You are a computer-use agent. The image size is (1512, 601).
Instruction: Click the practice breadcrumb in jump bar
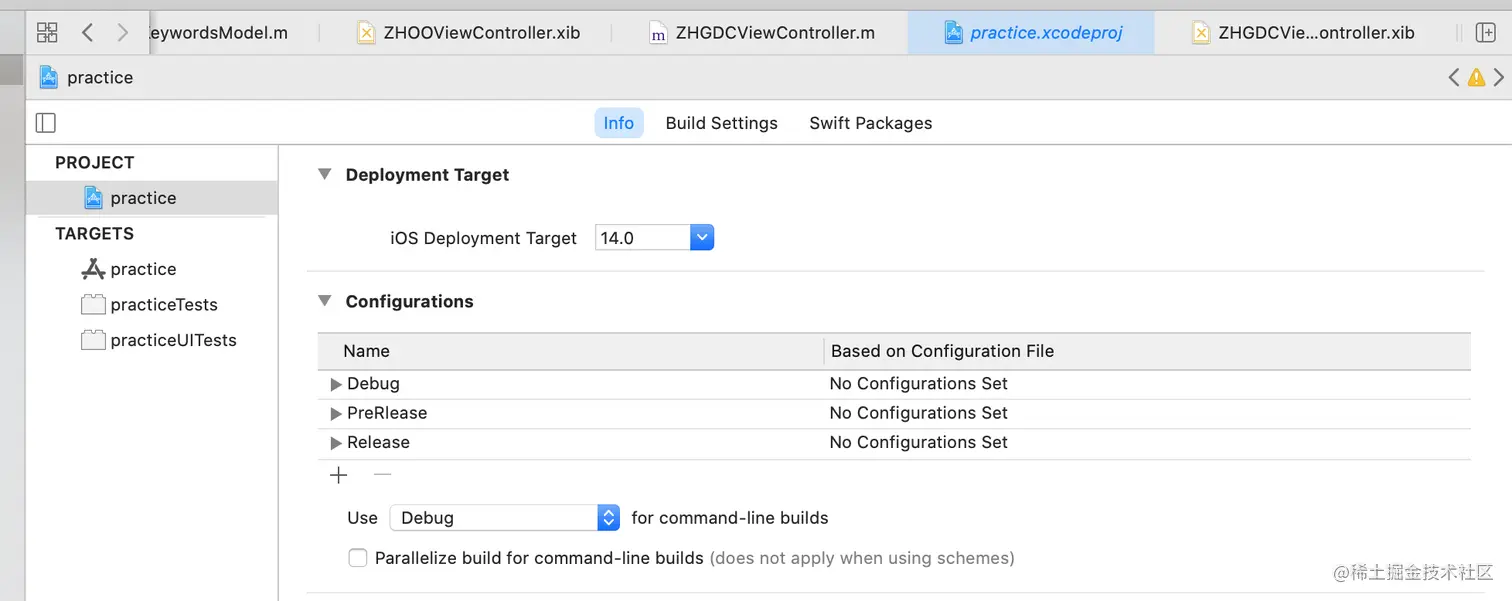point(99,78)
